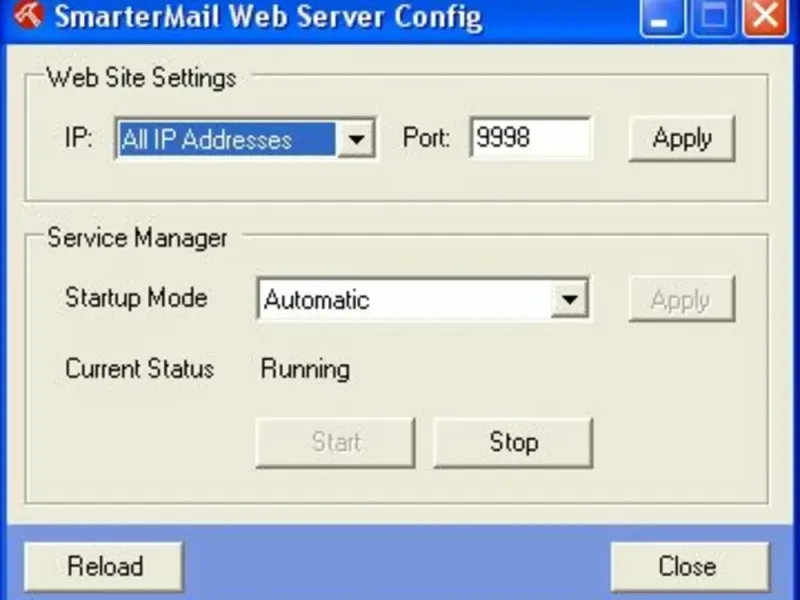Screen dimensions: 800x600
Task: Click the Web Site Settings group title
Action: coord(141,78)
